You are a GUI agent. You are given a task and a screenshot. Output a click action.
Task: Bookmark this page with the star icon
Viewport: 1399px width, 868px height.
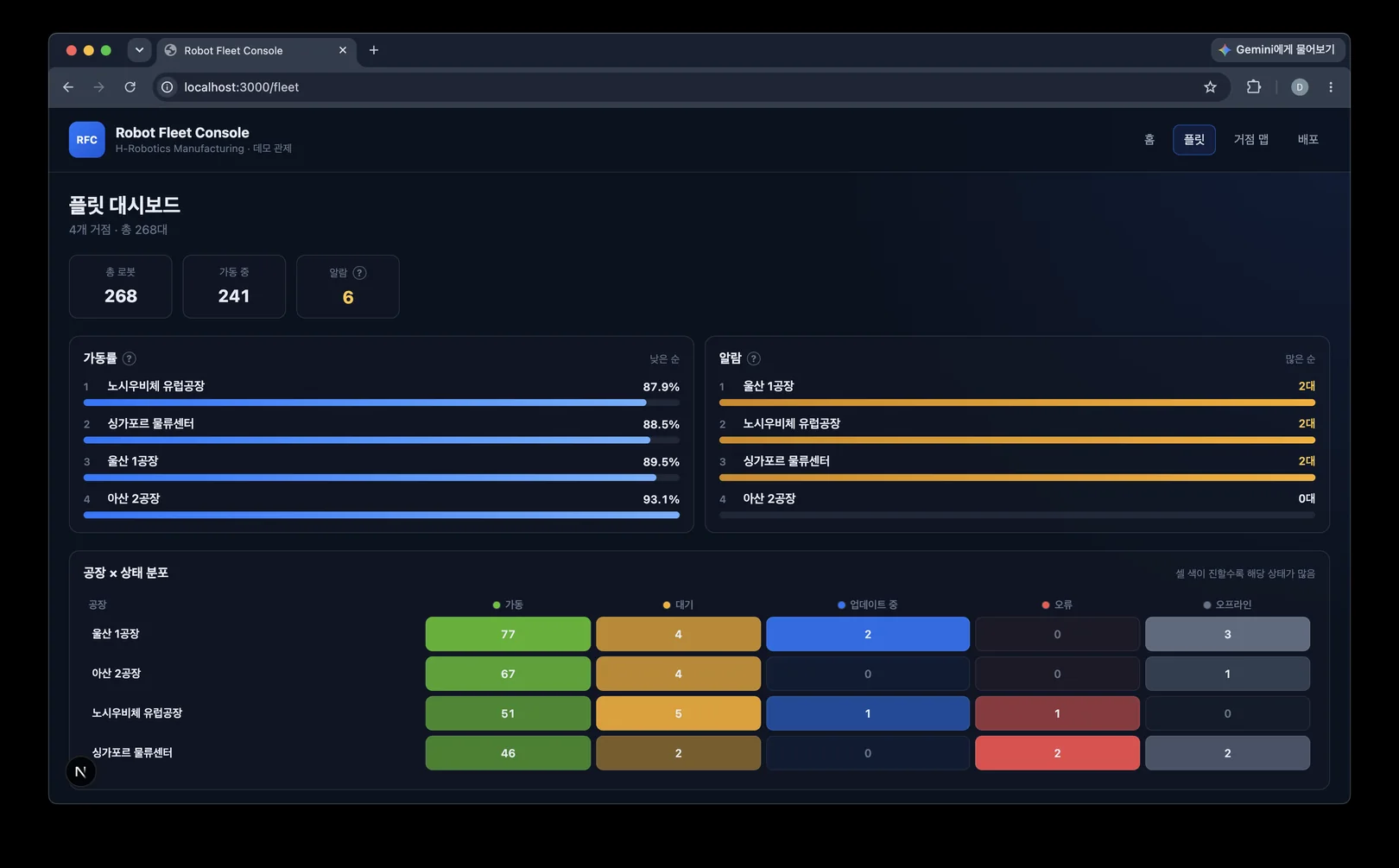tap(1210, 87)
